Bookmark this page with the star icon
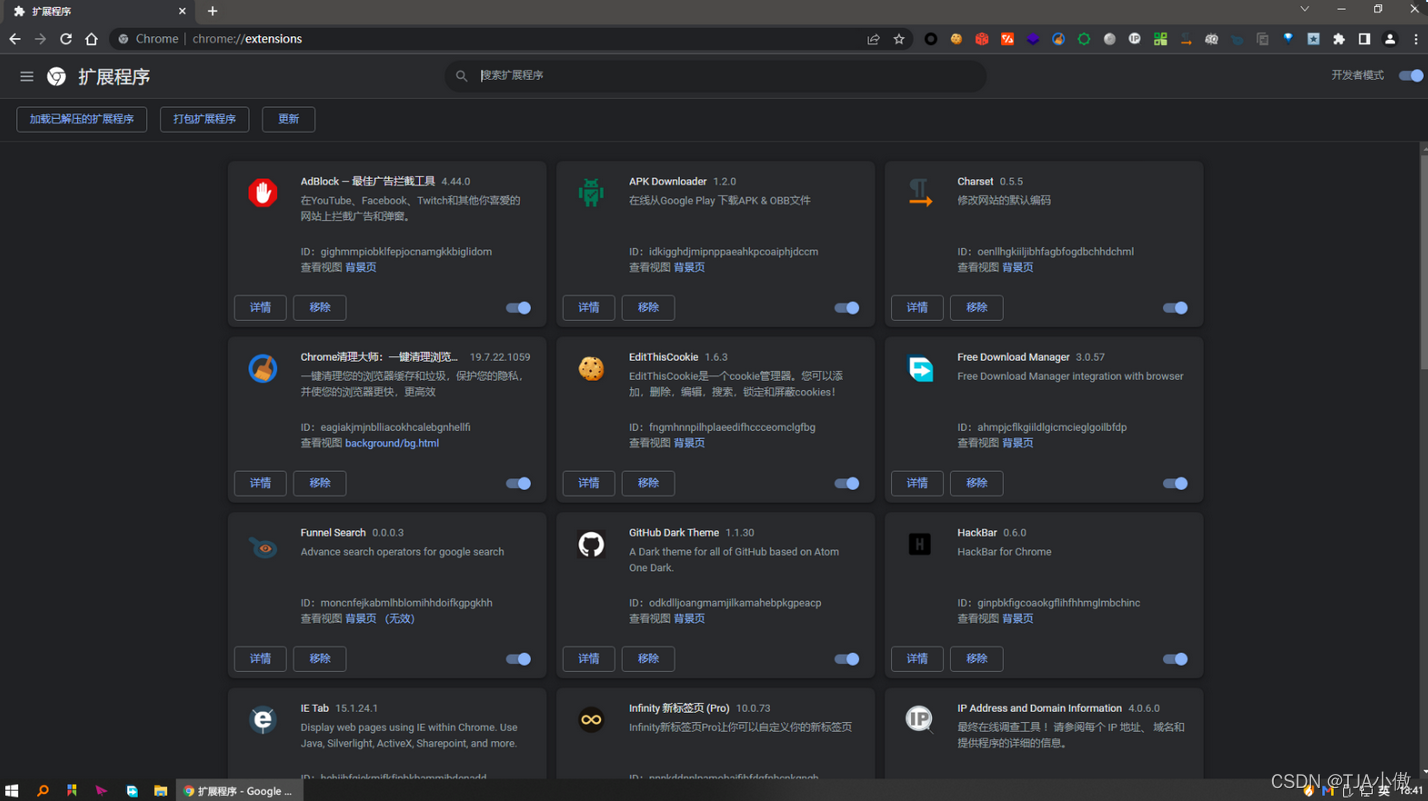 pos(899,39)
